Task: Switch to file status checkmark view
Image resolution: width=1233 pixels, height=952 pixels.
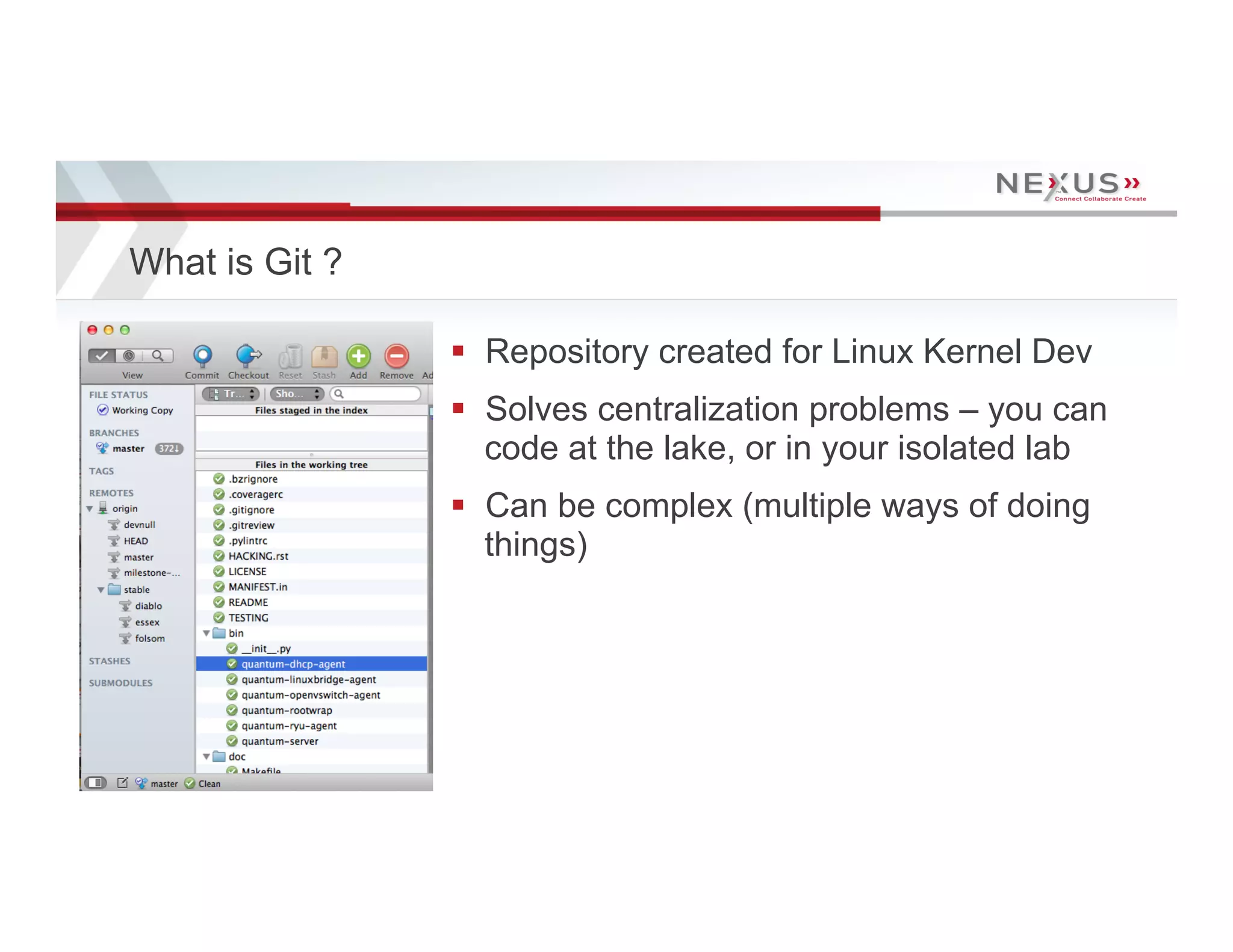Action: tap(102, 356)
